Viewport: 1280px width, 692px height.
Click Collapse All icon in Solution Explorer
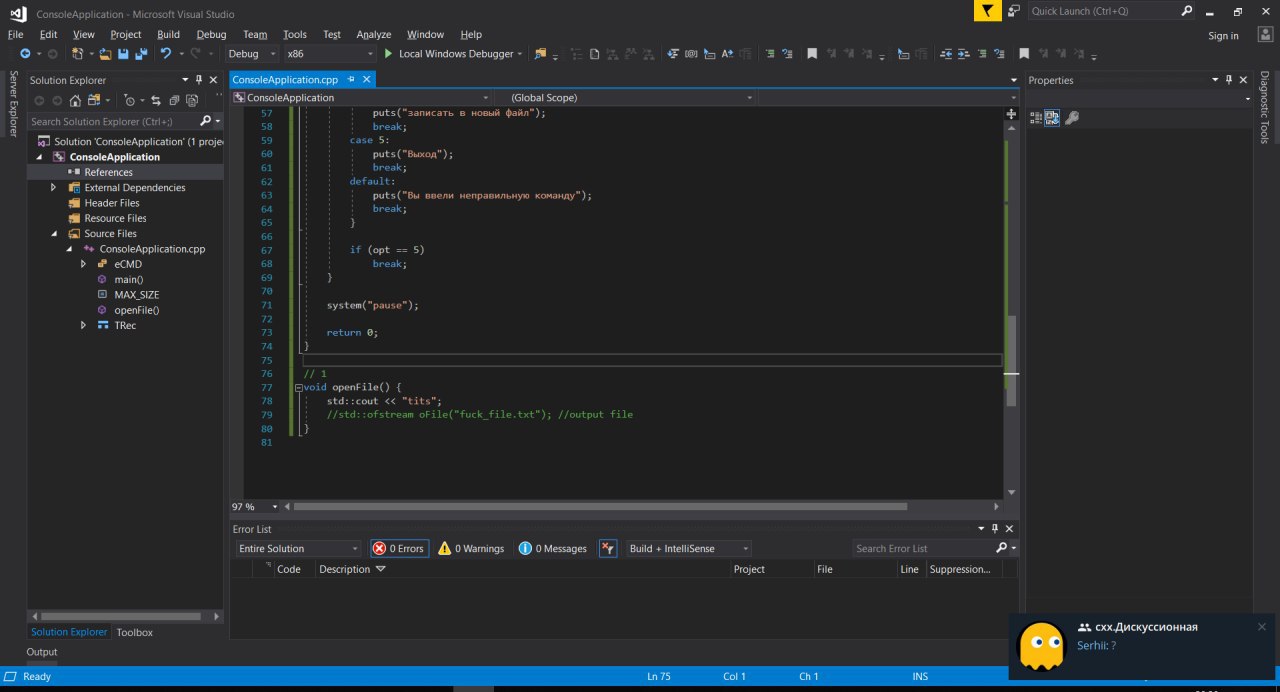coord(174,100)
